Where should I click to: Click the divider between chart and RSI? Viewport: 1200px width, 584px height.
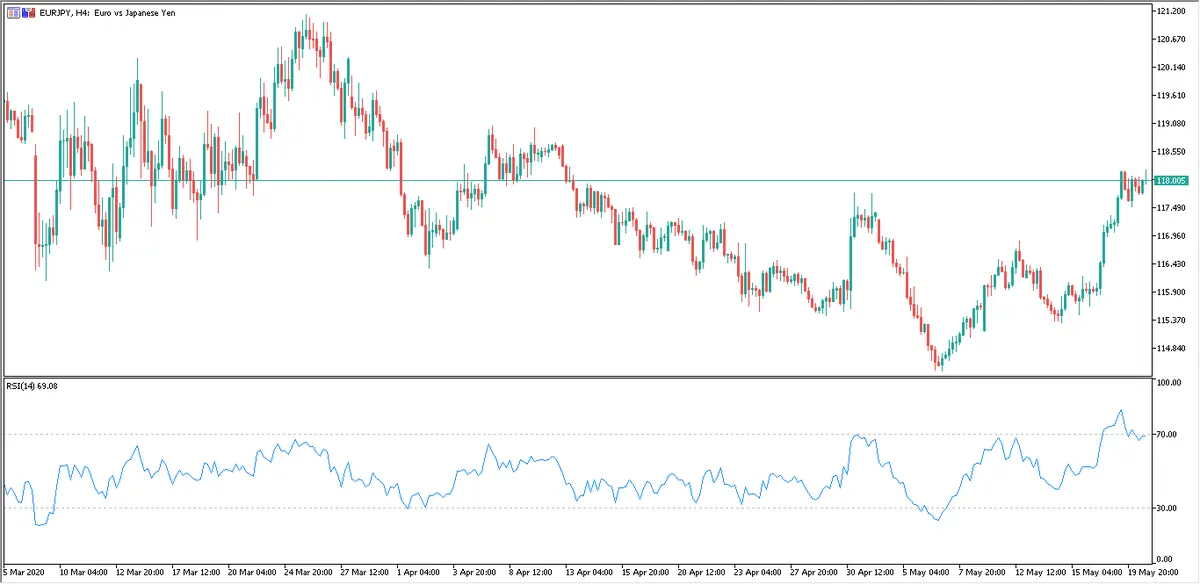click(575, 377)
